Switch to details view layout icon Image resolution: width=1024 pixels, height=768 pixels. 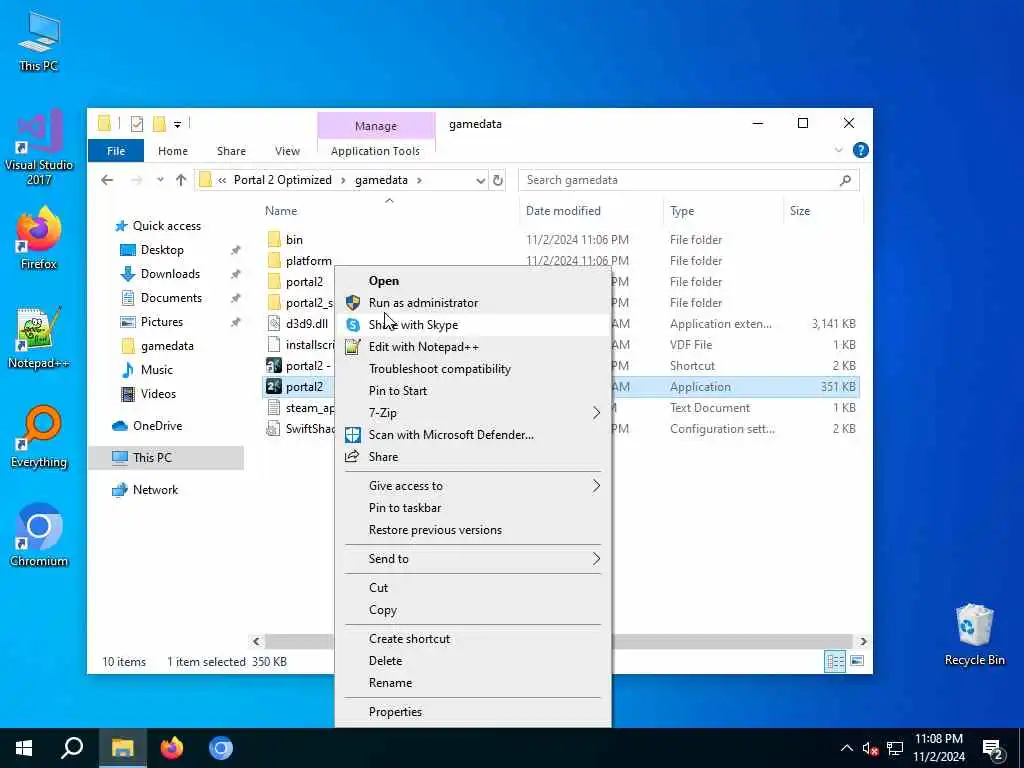click(835, 662)
